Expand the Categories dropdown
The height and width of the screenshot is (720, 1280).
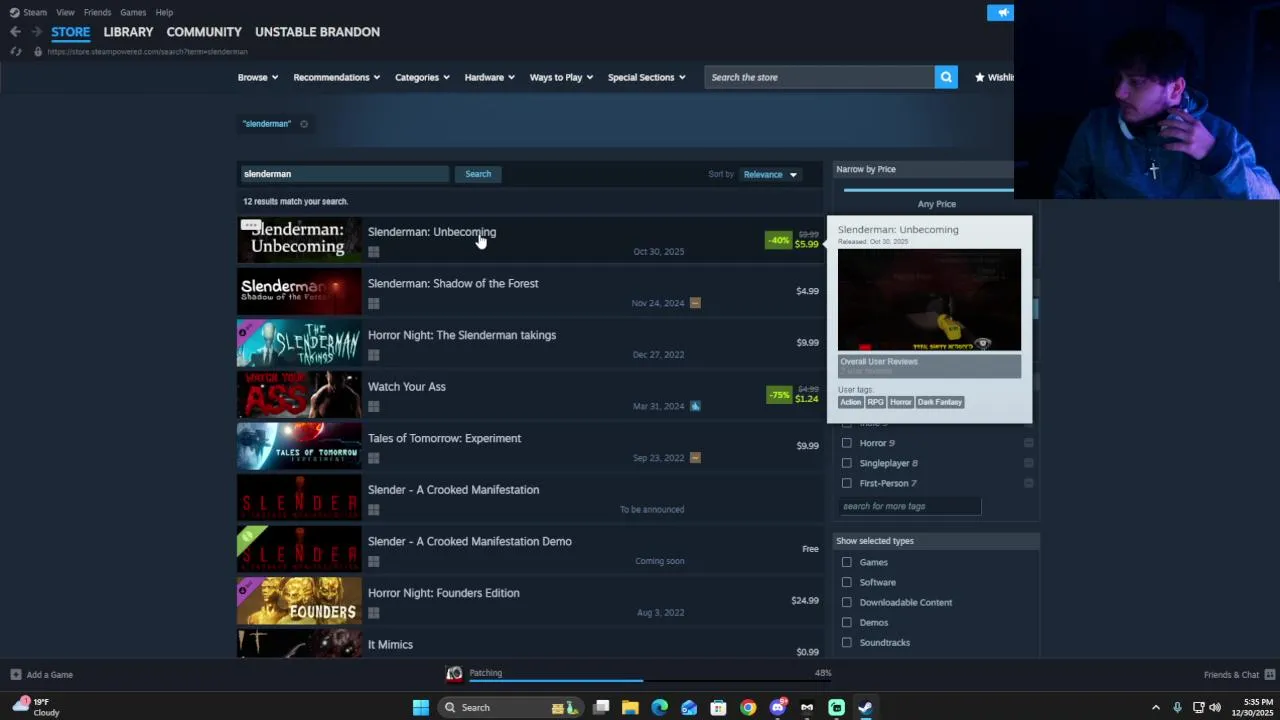pyautogui.click(x=422, y=77)
